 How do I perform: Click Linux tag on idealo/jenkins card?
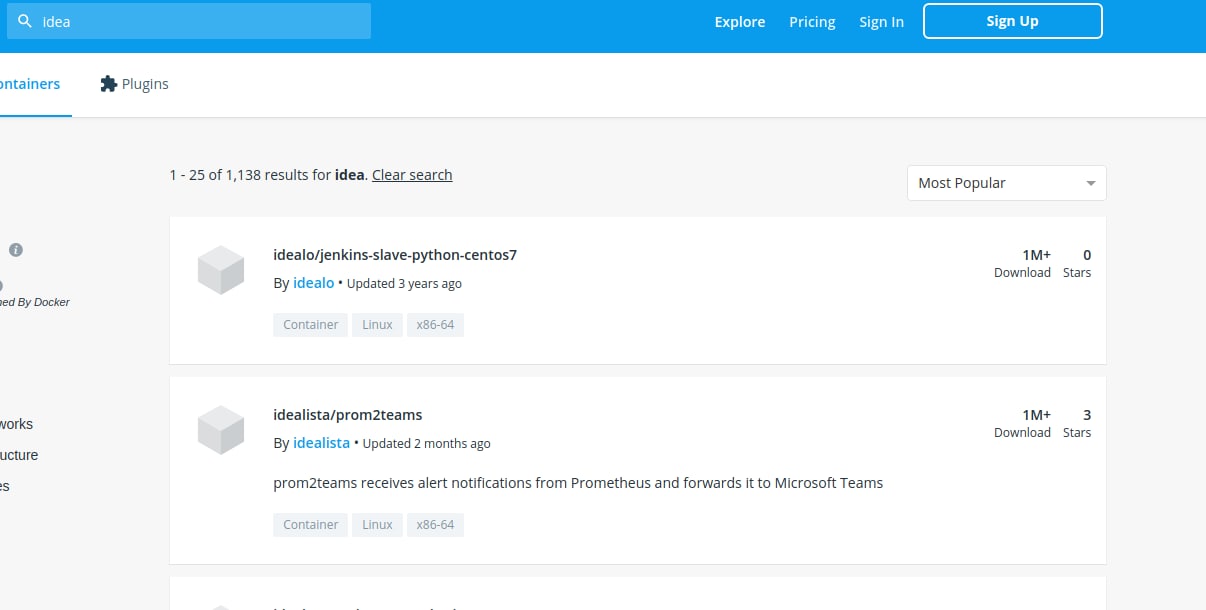point(377,325)
